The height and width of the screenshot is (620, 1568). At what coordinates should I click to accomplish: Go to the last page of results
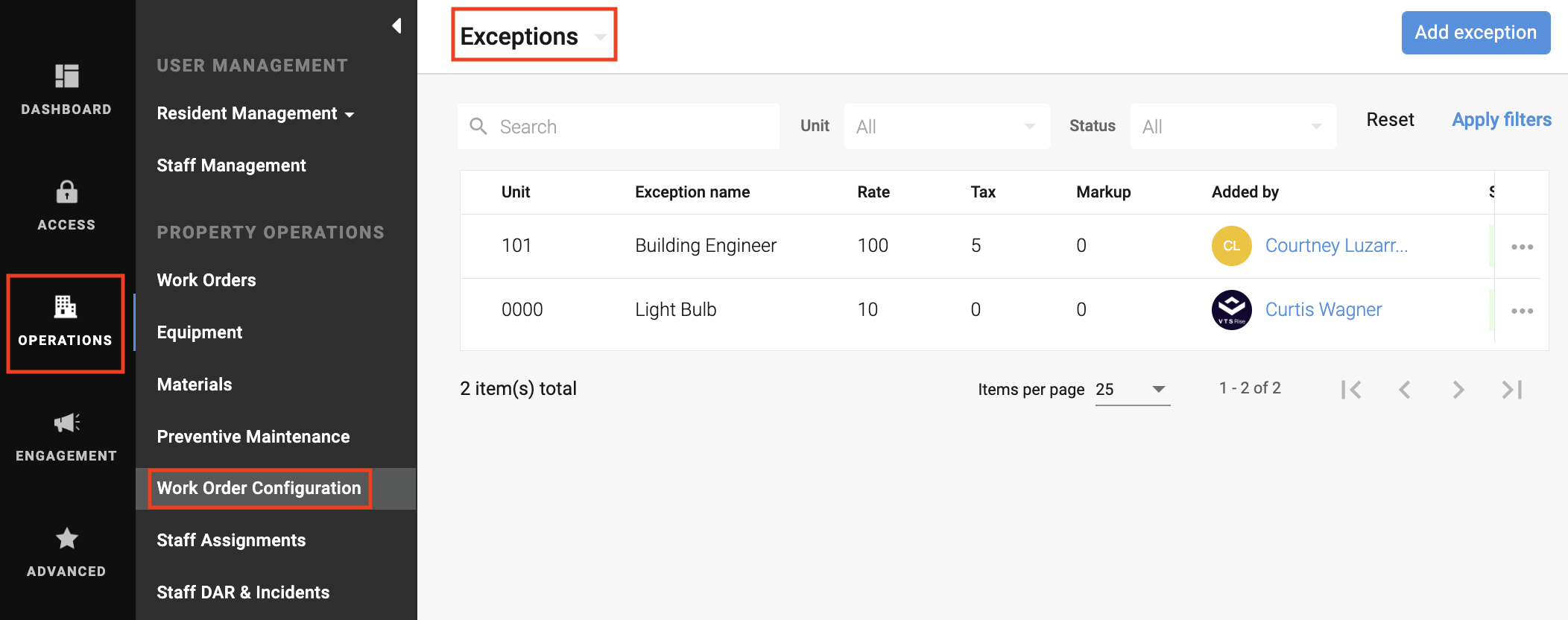1511,389
